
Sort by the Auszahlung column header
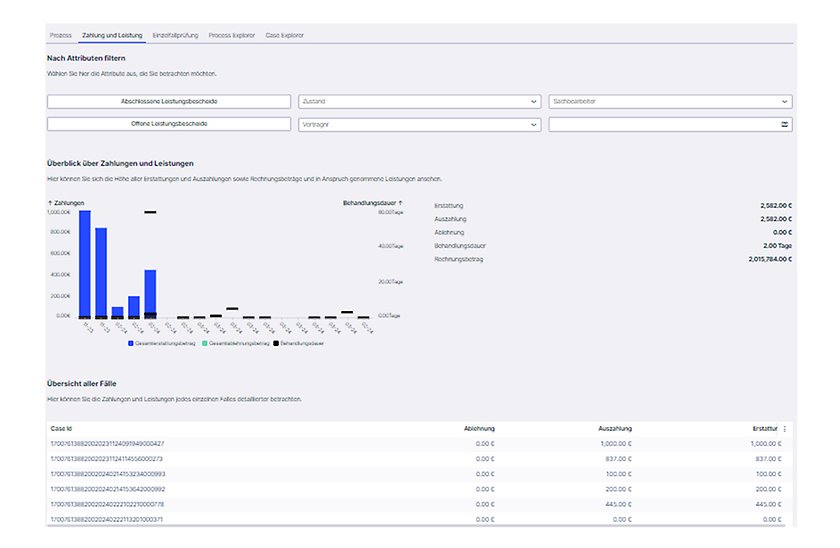[x=615, y=429]
